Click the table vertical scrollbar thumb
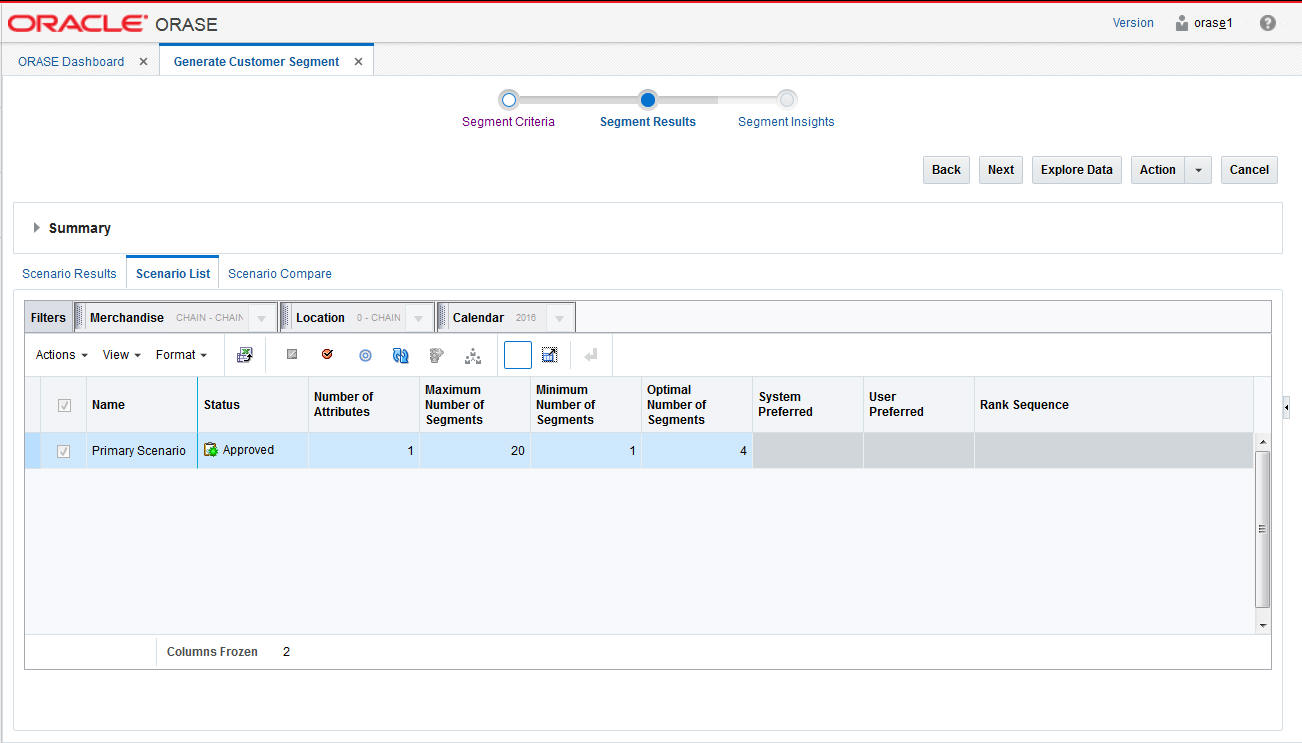This screenshot has width=1302, height=743. 1262,529
